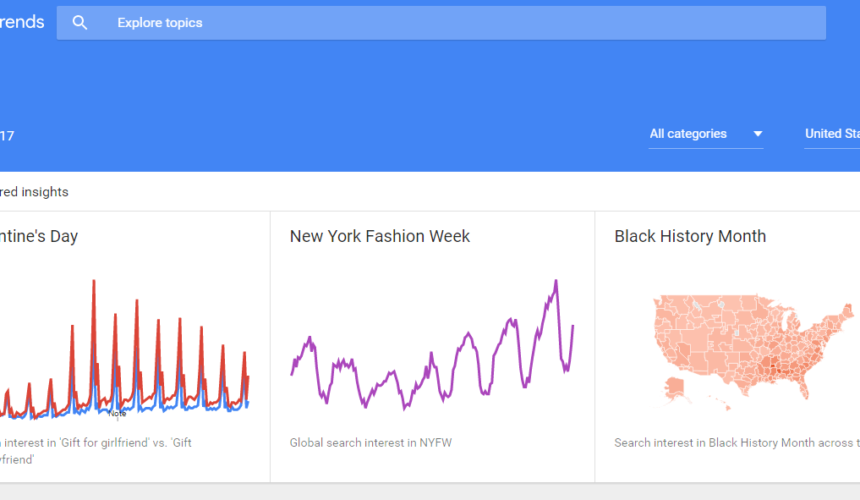Open the All categories dropdown
860x500 pixels.
[705, 134]
